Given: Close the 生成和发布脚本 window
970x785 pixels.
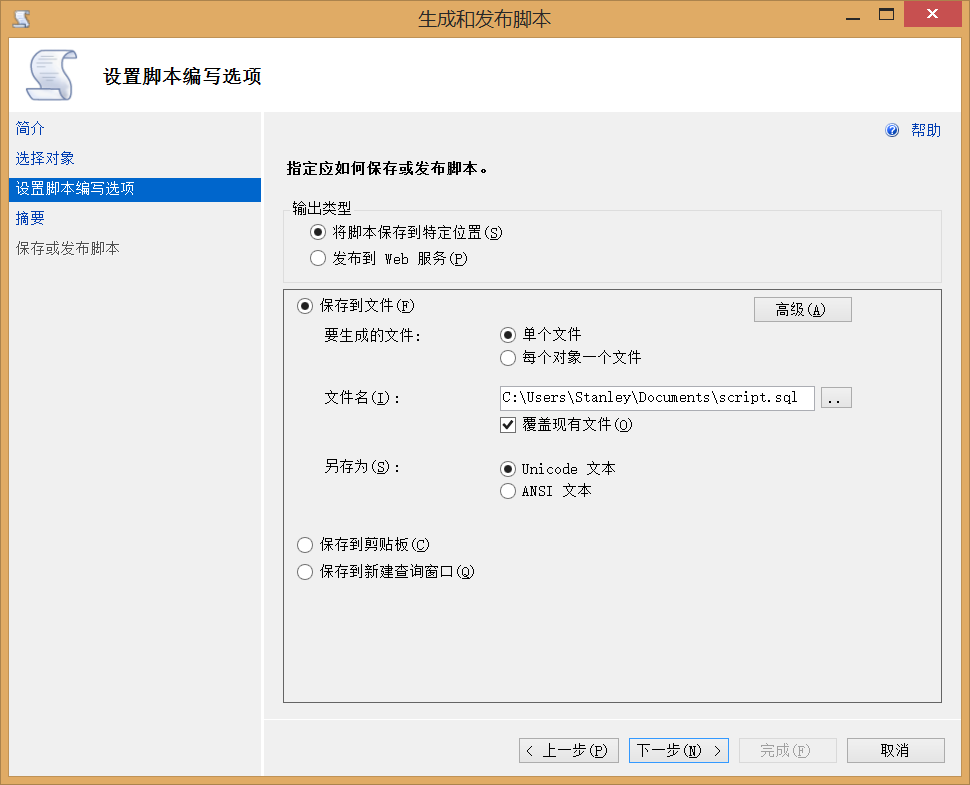Looking at the screenshot, I should tap(932, 14).
